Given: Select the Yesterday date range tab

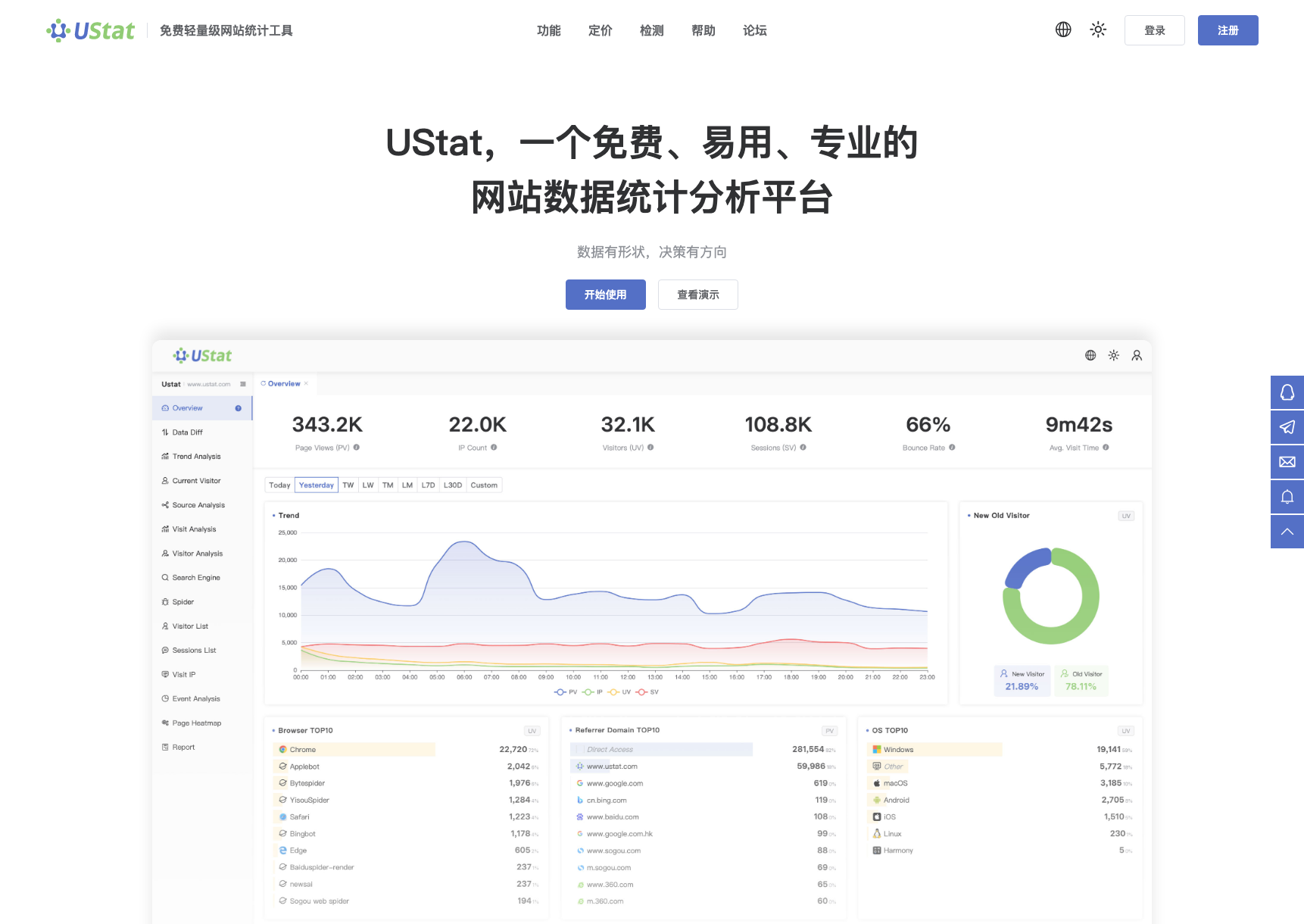Looking at the screenshot, I should point(317,485).
